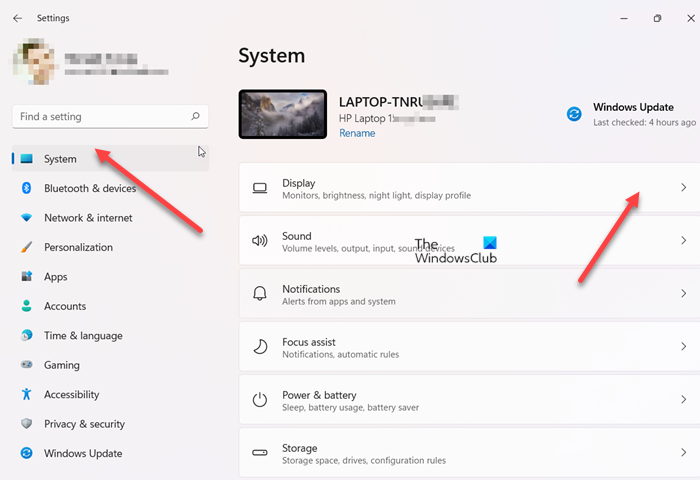Click the Personalization paintbrush icon
This screenshot has width=700, height=480.
pyautogui.click(x=27, y=247)
